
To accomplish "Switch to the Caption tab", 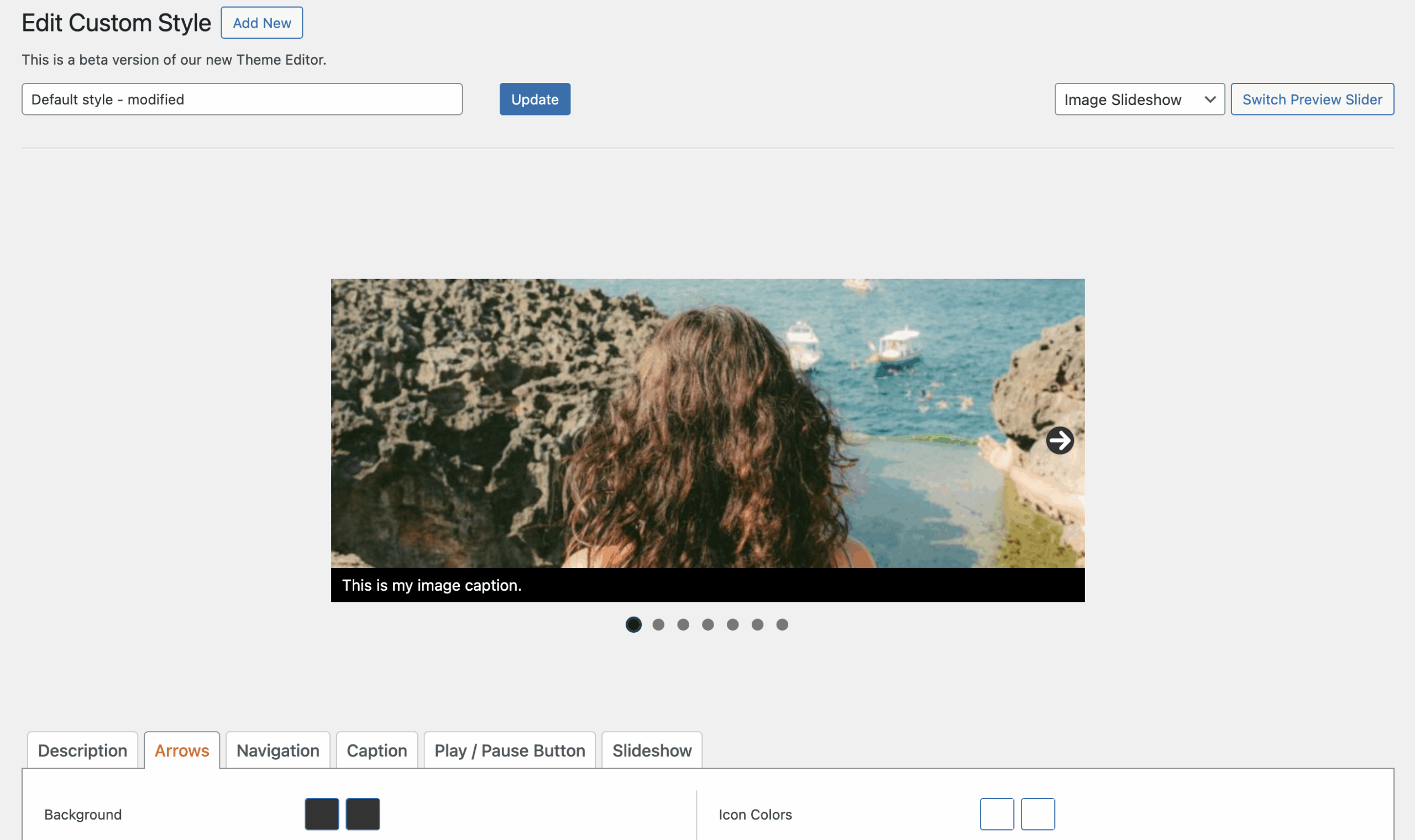I will 377,750.
